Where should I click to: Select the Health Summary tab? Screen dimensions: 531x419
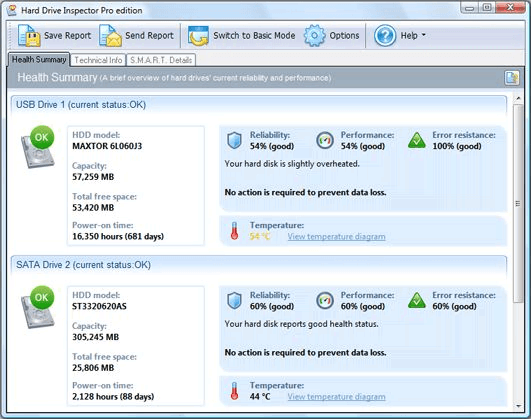[x=39, y=59]
